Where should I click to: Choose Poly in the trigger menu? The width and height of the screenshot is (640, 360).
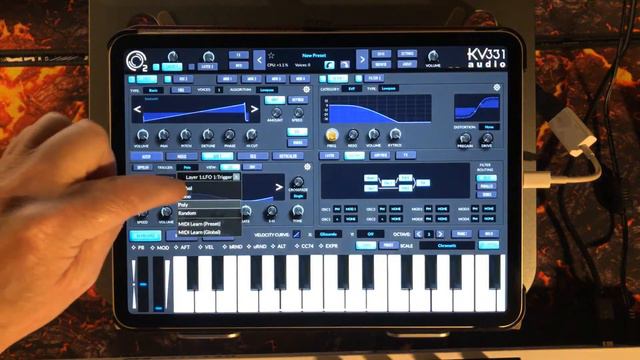(x=209, y=205)
